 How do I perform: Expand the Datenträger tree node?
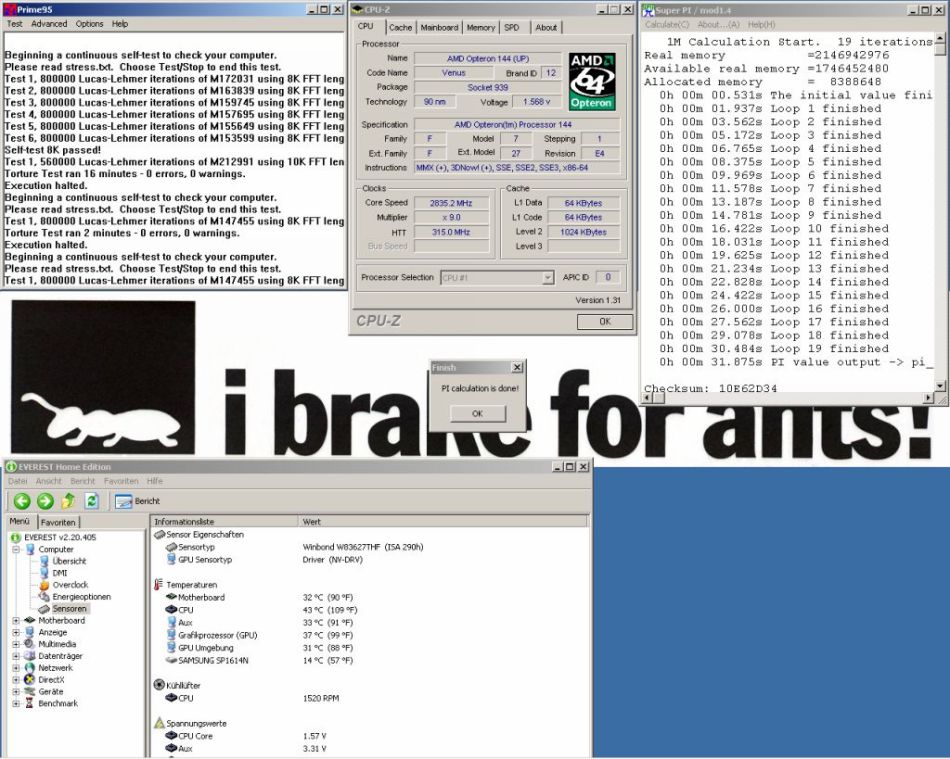(16, 656)
